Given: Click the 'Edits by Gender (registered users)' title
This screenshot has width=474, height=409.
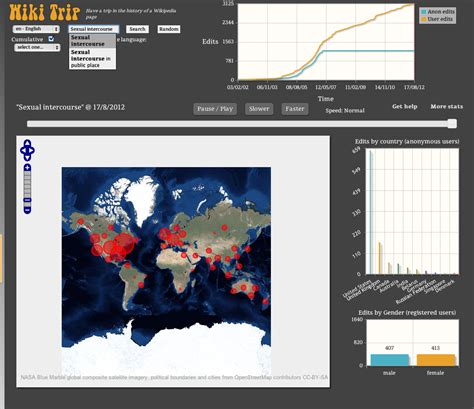Looking at the screenshot, I should pos(407,313).
